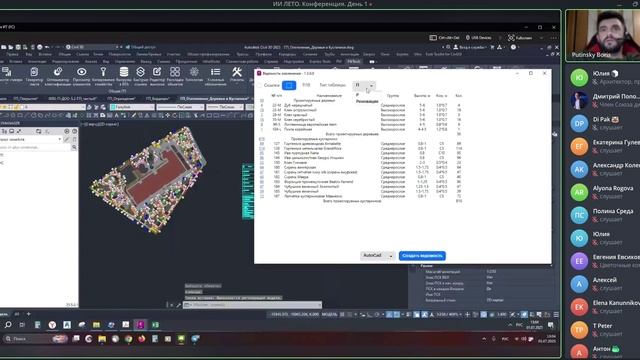Click the Наименование column header
This screenshot has height=360, width=640.
click(329, 96)
